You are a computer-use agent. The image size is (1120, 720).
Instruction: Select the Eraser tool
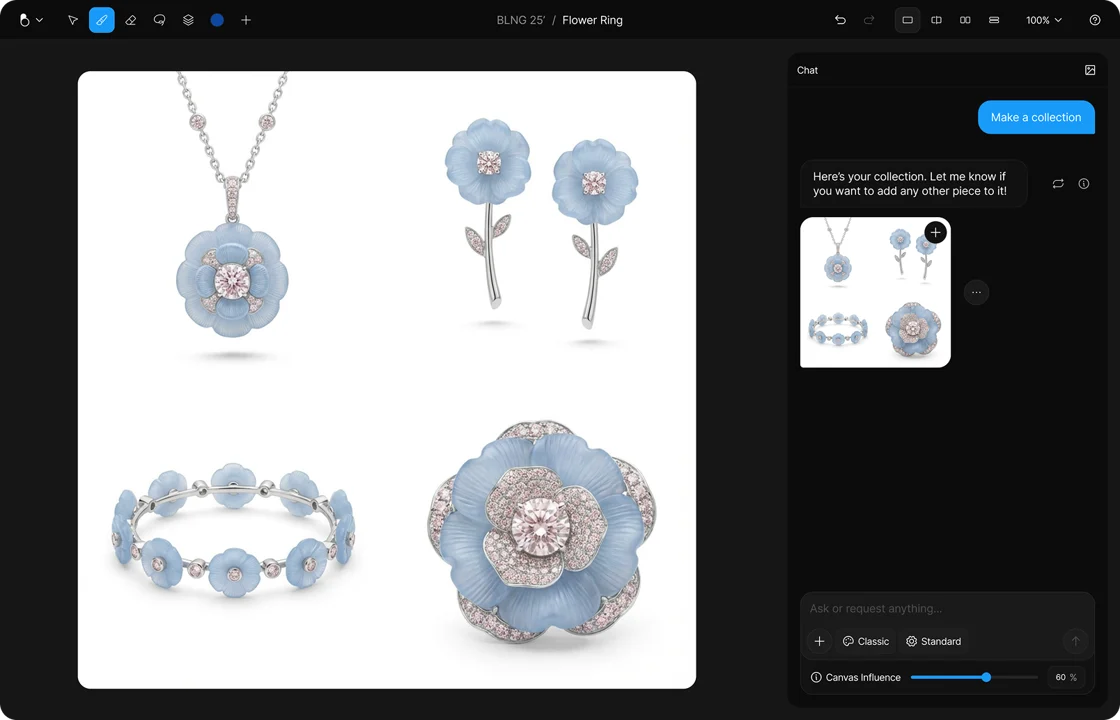[x=131, y=20]
